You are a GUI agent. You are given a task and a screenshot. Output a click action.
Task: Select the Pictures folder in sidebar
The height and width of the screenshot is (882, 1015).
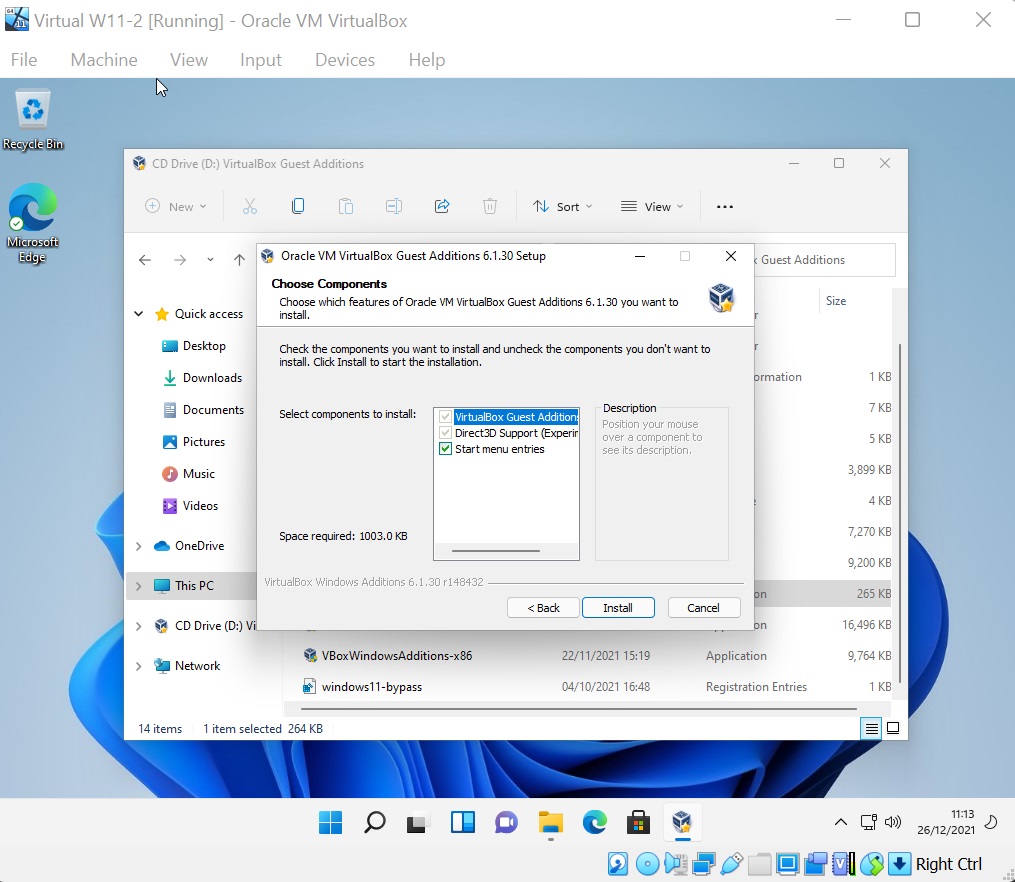click(x=194, y=442)
